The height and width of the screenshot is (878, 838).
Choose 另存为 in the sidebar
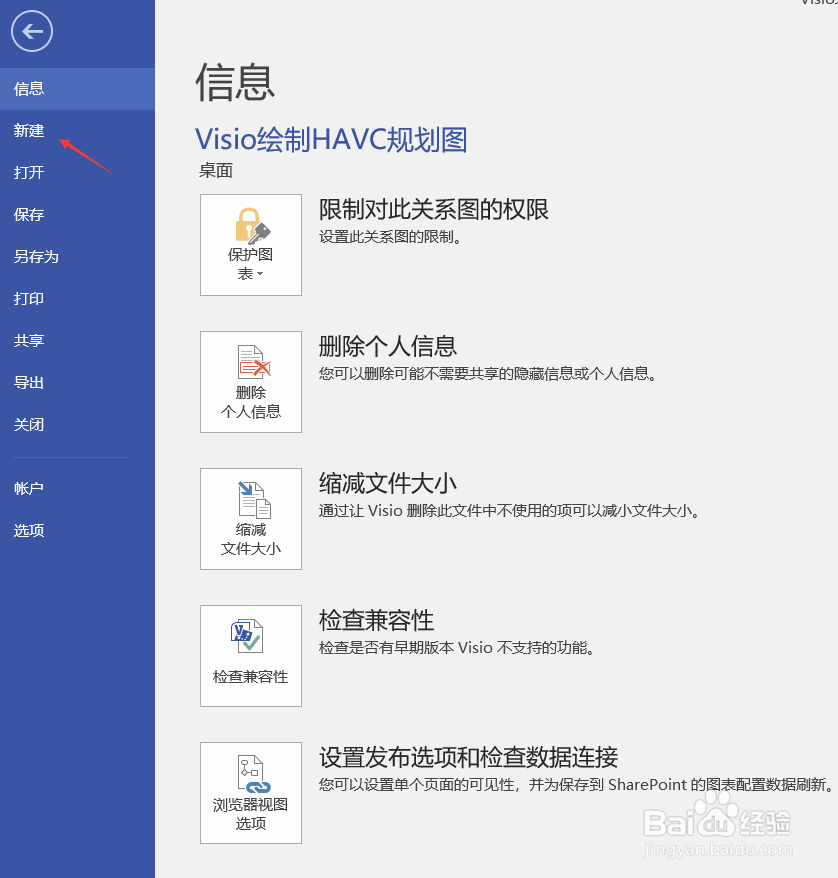pos(77,256)
